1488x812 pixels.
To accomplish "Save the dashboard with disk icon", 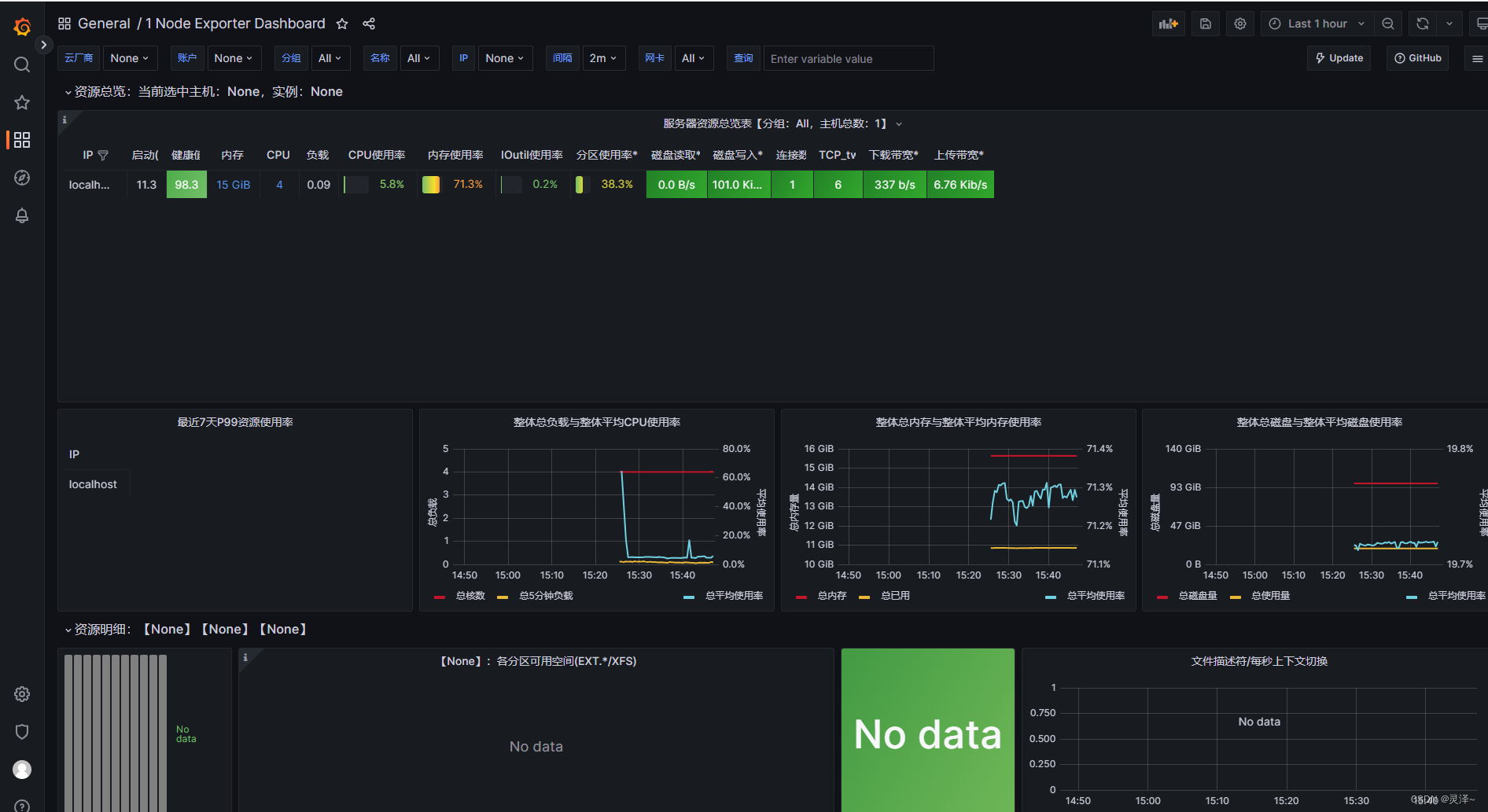I will (1205, 24).
